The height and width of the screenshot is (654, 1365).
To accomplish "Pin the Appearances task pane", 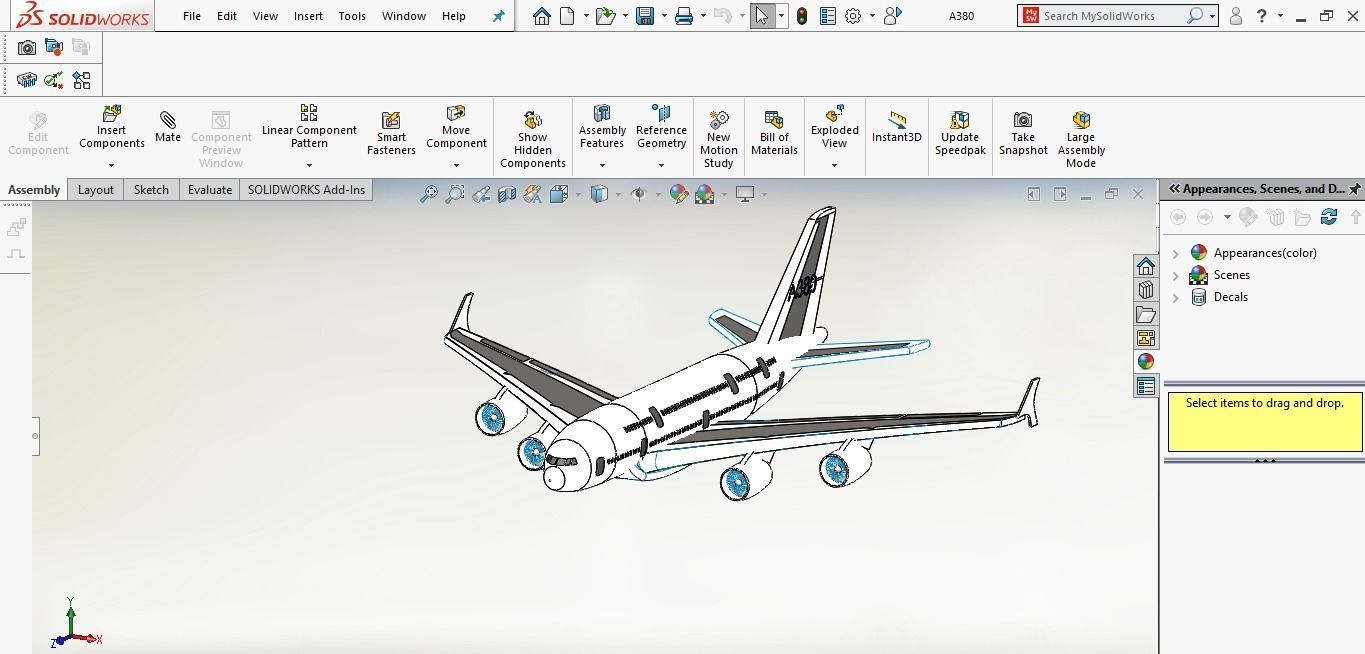I will (x=1354, y=188).
